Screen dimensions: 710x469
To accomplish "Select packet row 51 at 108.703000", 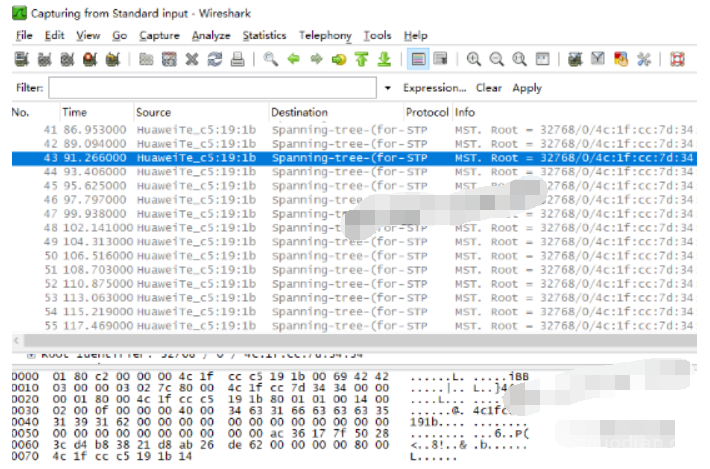I will tap(354, 270).
